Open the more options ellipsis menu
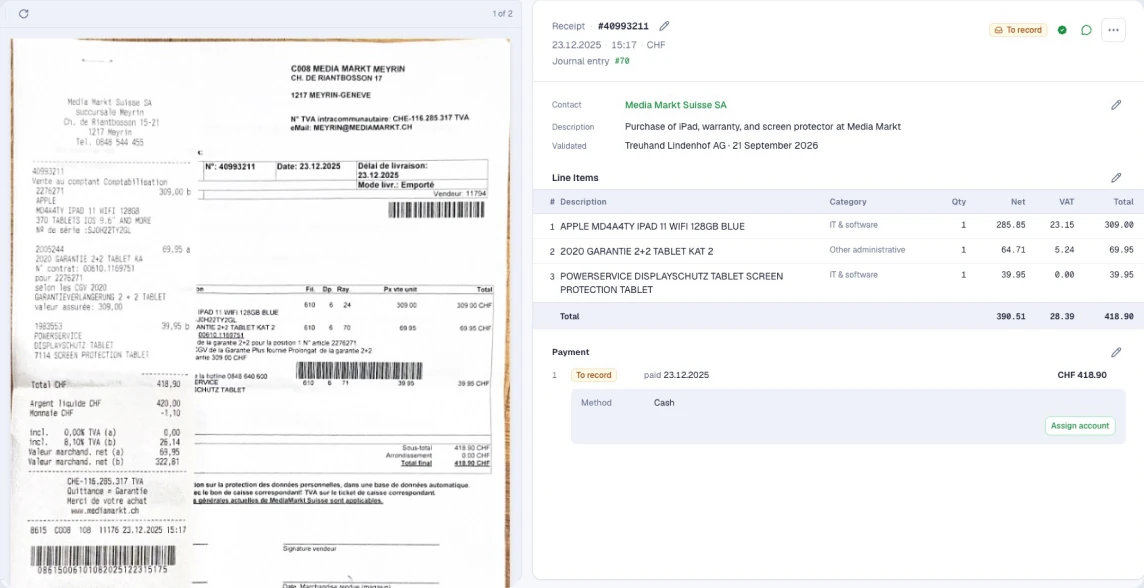The image size is (1144, 588). (1113, 30)
